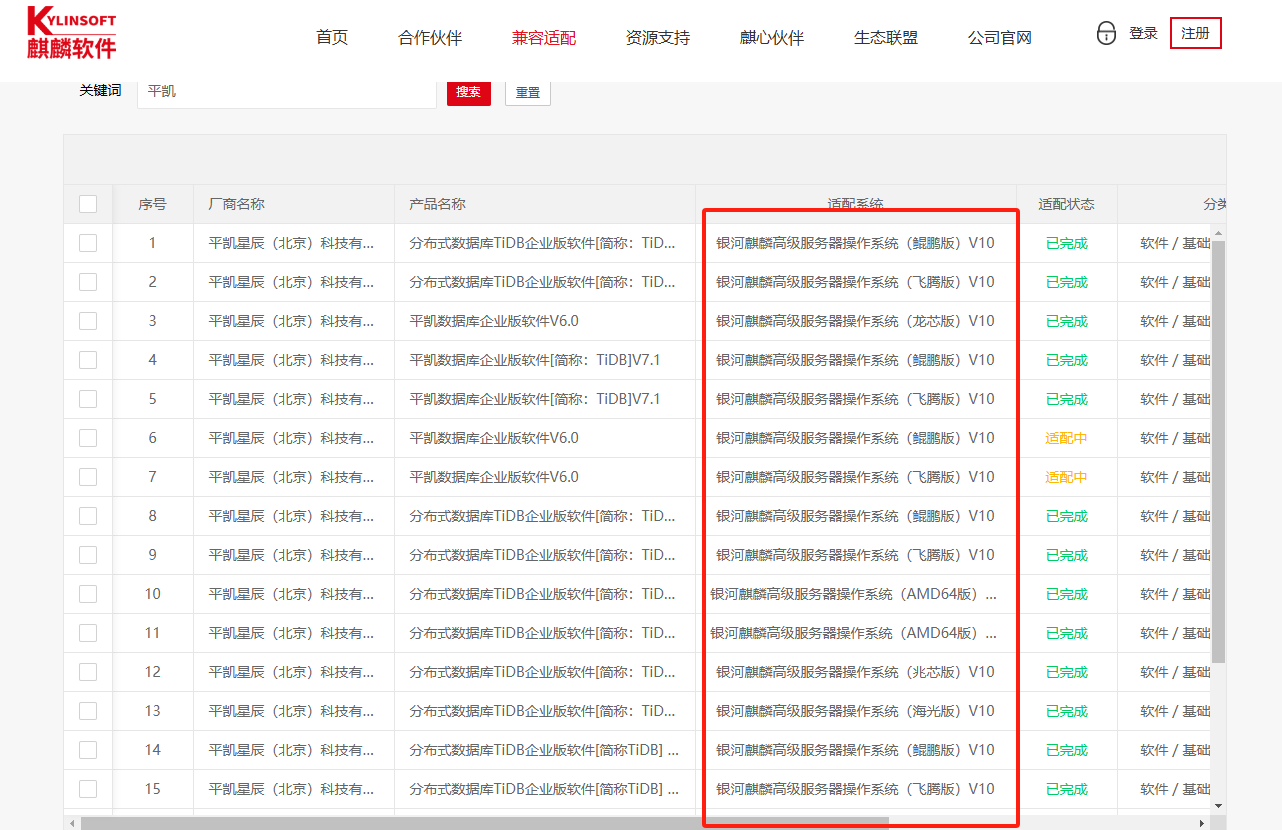Click the 注册 register button
The width and height of the screenshot is (1282, 830).
[1195, 33]
